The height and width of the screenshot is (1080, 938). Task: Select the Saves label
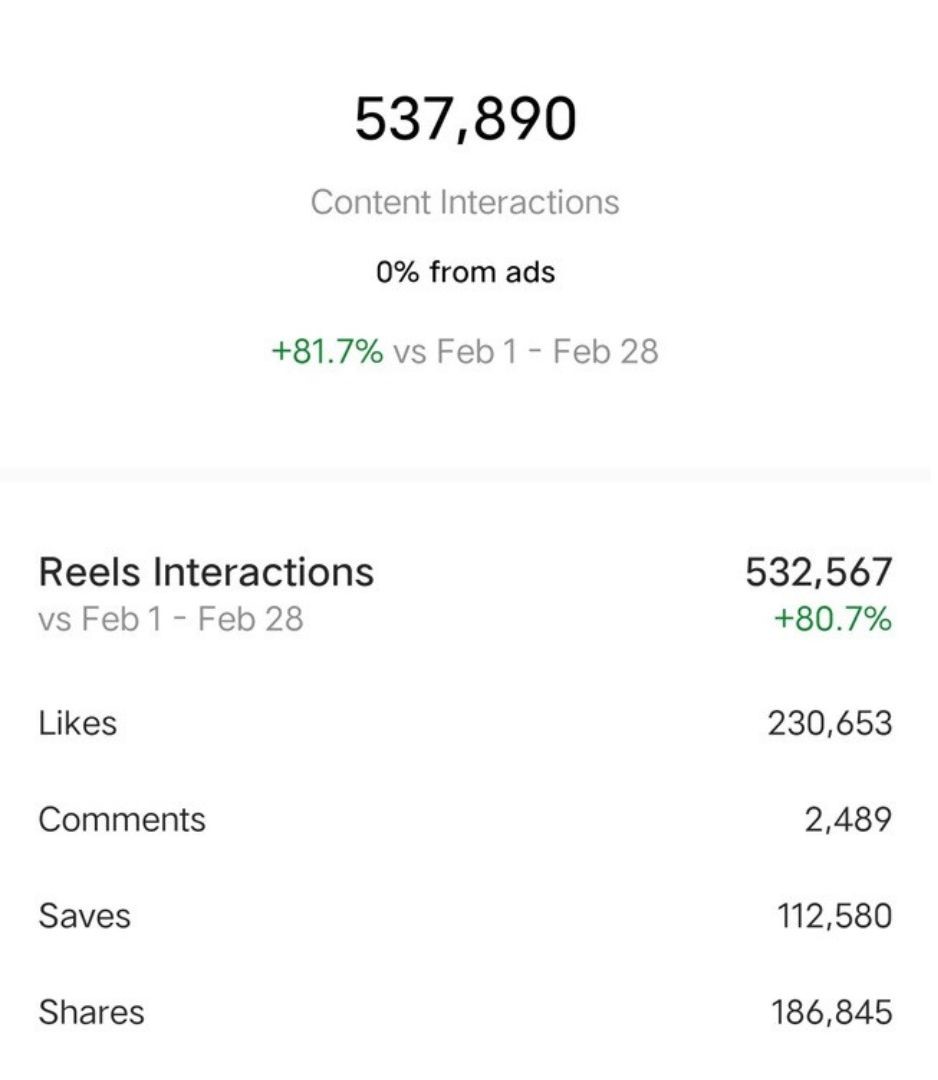(84, 916)
